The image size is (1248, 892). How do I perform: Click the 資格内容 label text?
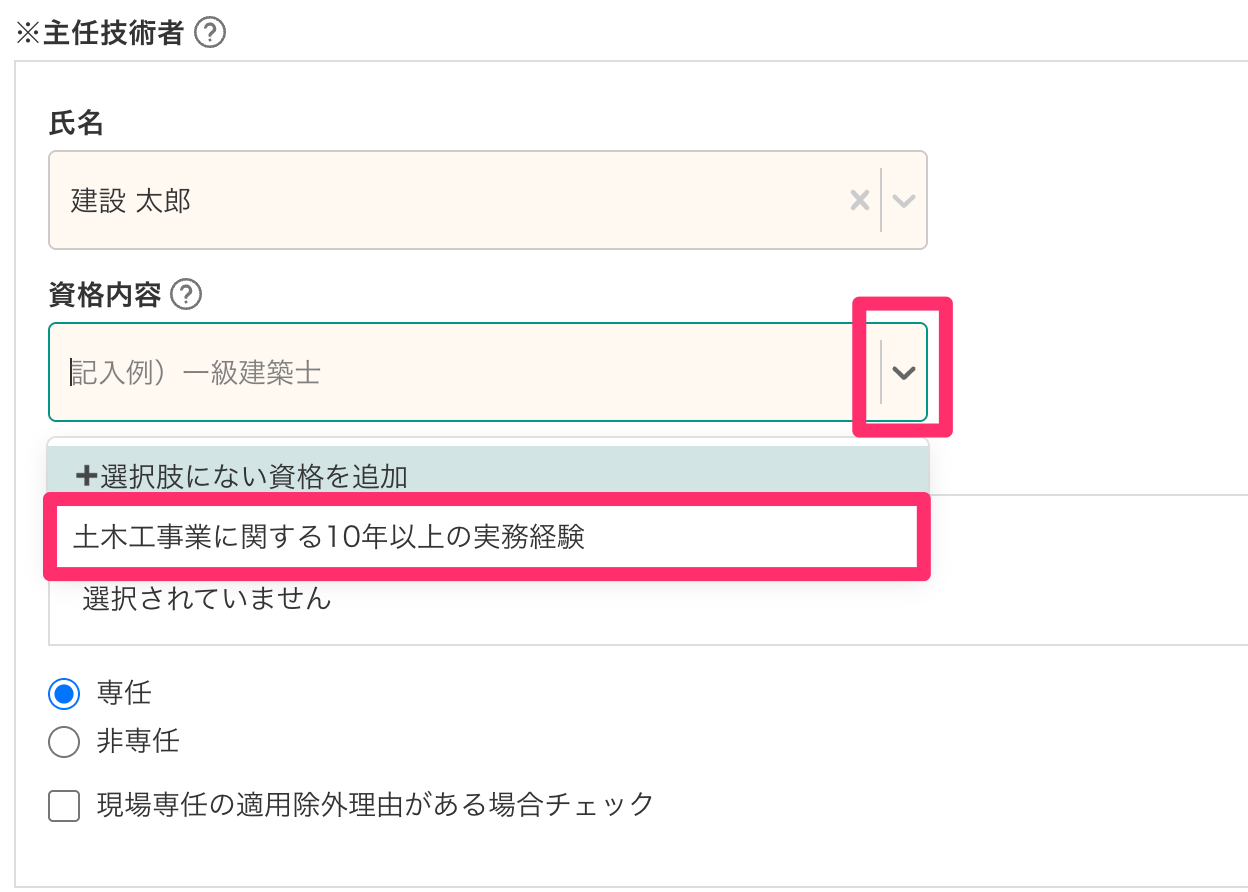(x=106, y=294)
